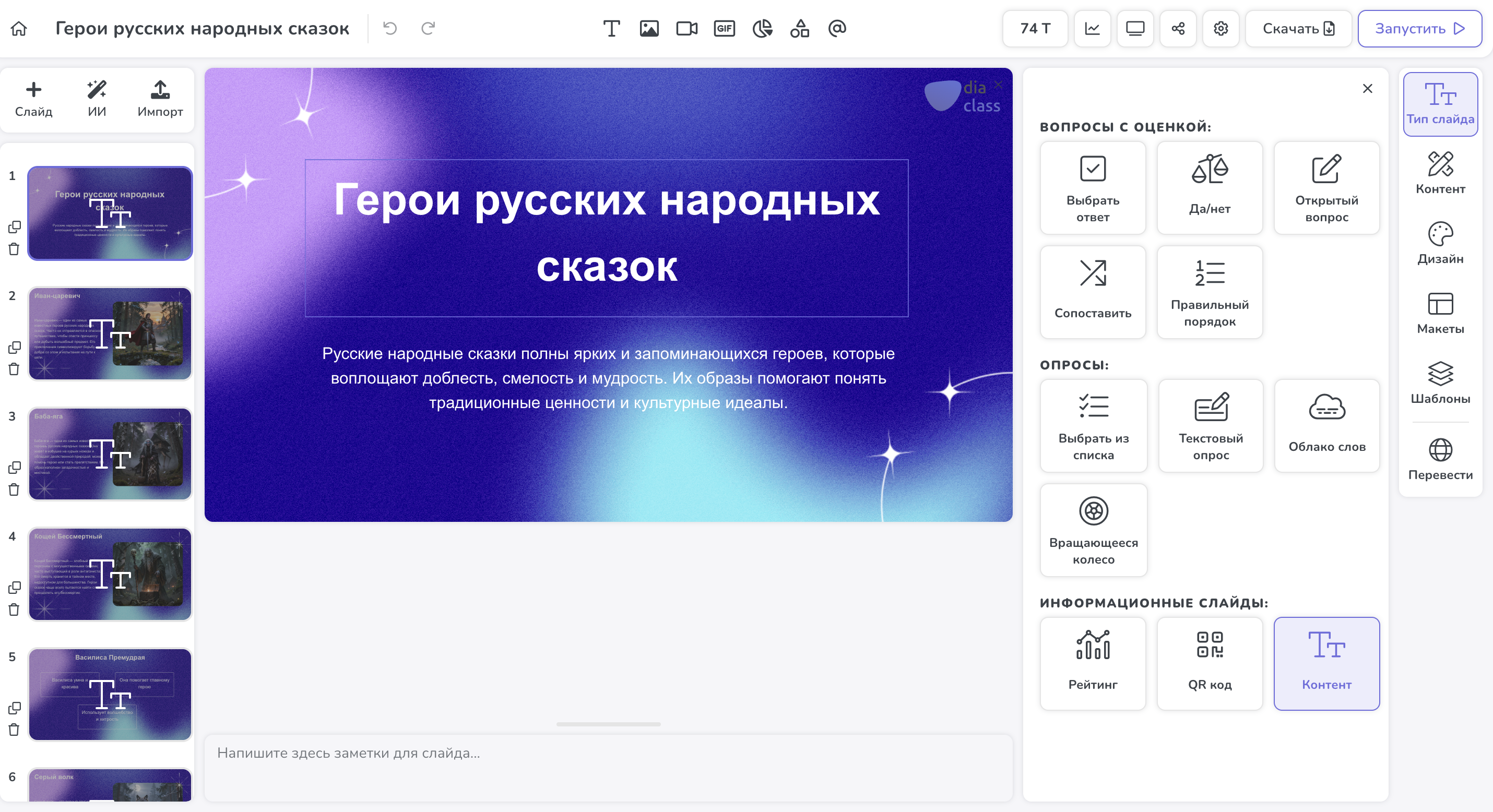Open slide 4 Кощей Бессмертный thumbnail
1493x812 pixels.
point(110,575)
